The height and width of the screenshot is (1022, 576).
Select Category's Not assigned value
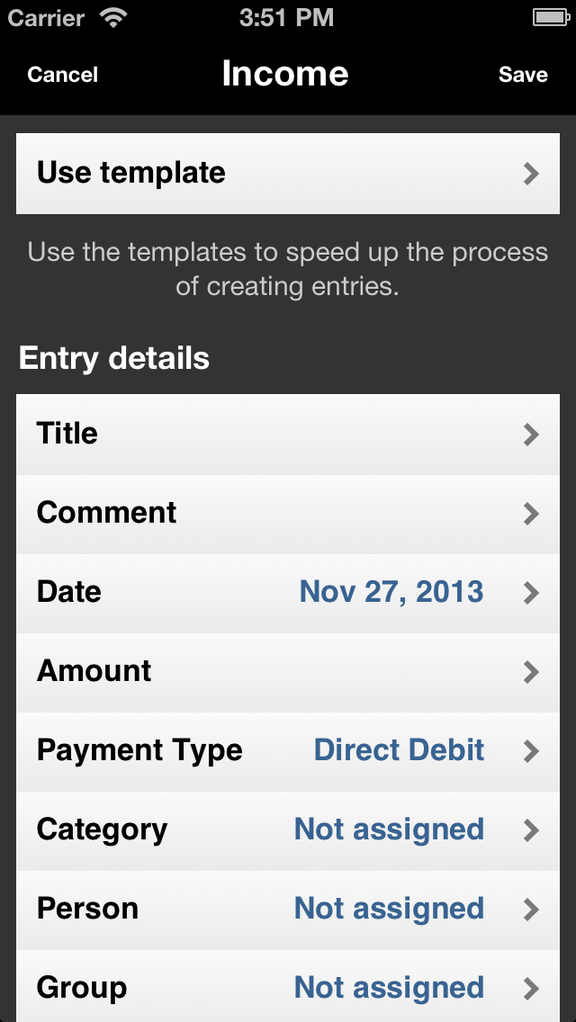tap(389, 830)
